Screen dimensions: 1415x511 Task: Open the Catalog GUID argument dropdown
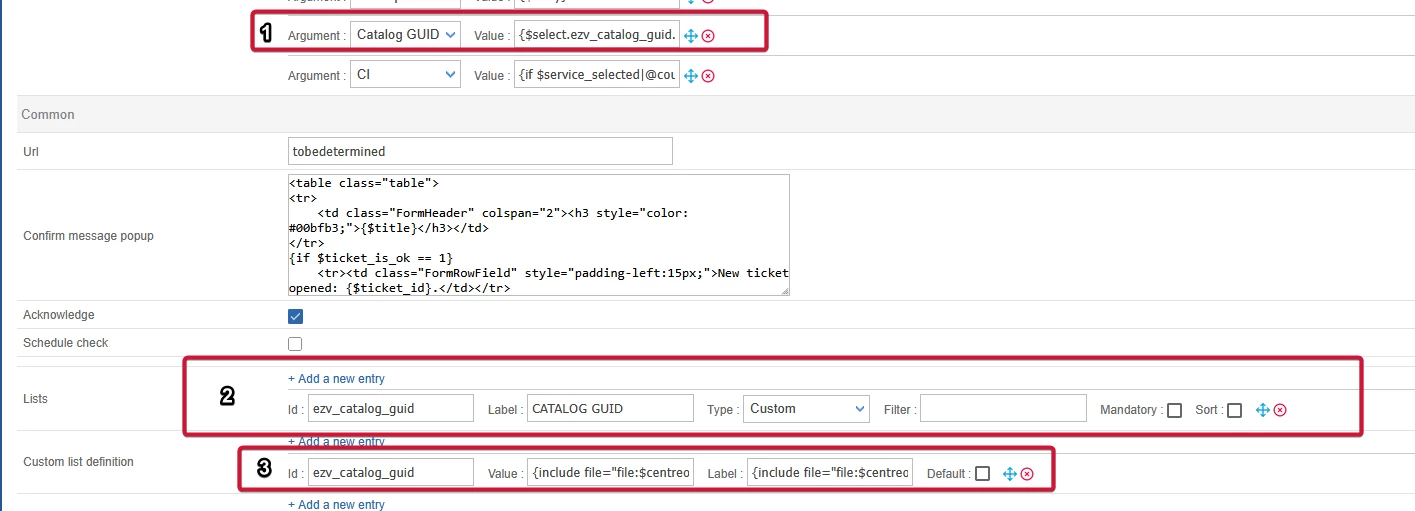coord(405,34)
